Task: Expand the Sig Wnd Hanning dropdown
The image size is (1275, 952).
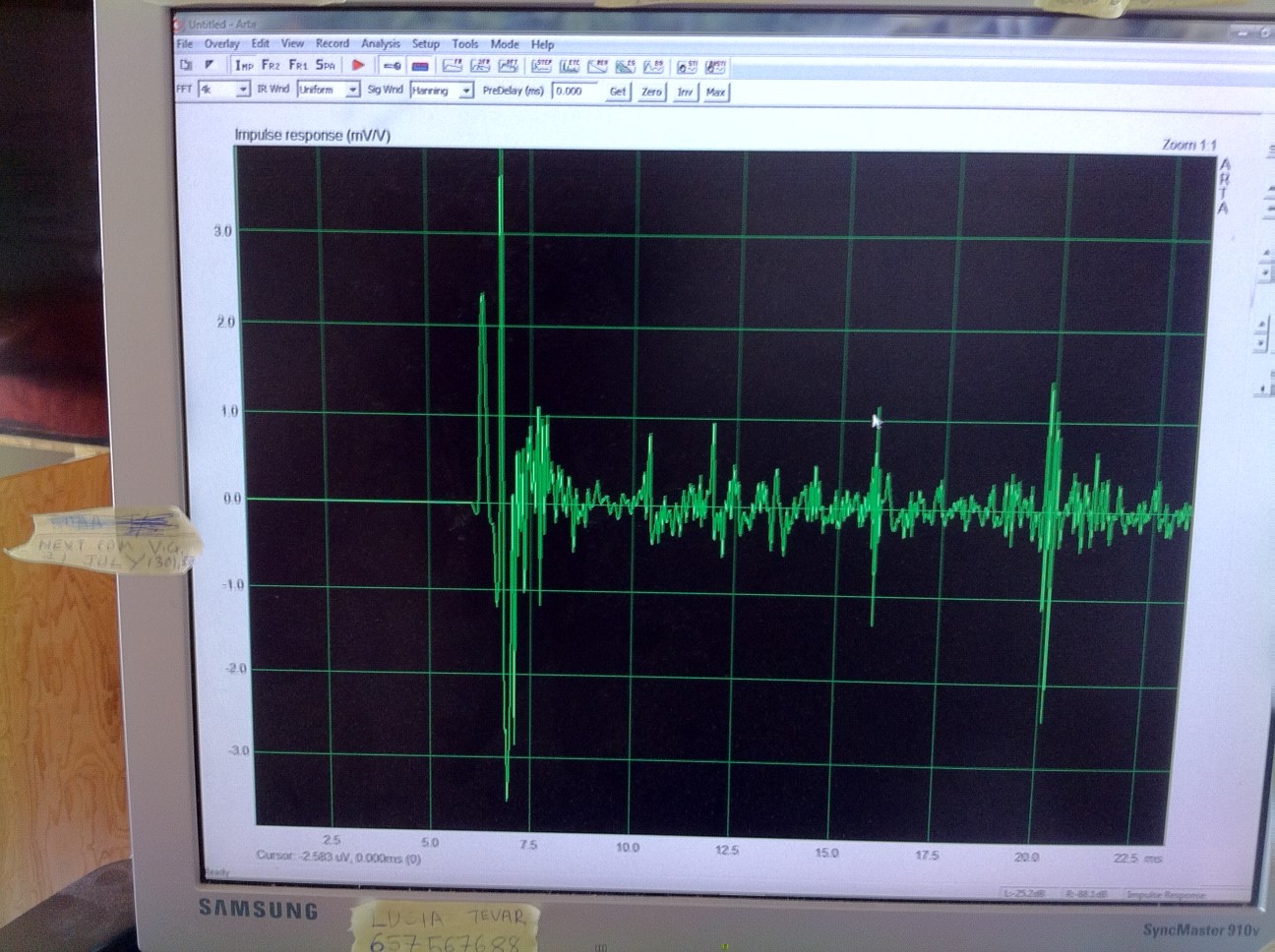Action: [x=466, y=90]
